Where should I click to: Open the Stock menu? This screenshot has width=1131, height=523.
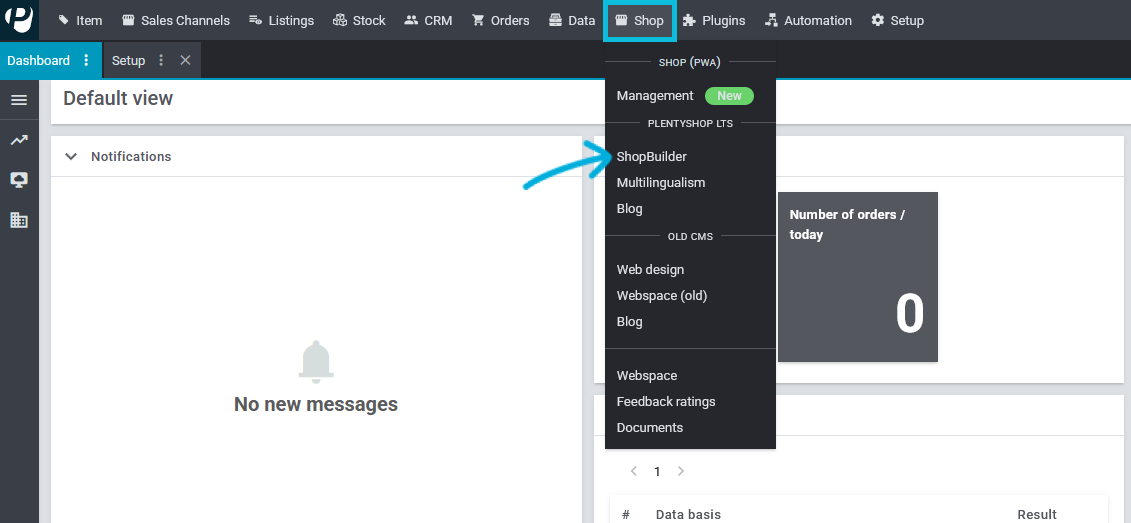(359, 20)
